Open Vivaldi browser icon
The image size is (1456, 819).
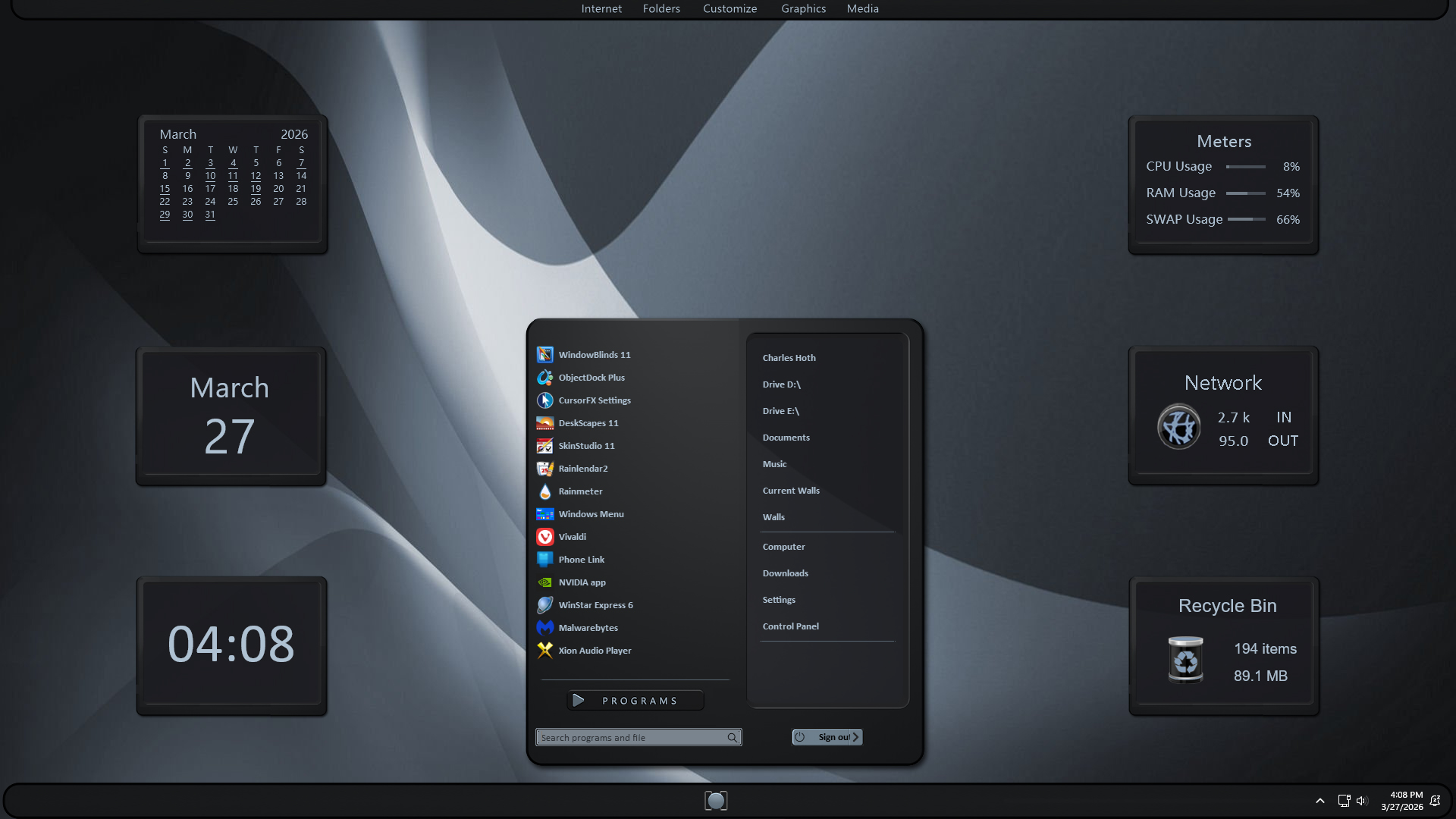pos(544,537)
